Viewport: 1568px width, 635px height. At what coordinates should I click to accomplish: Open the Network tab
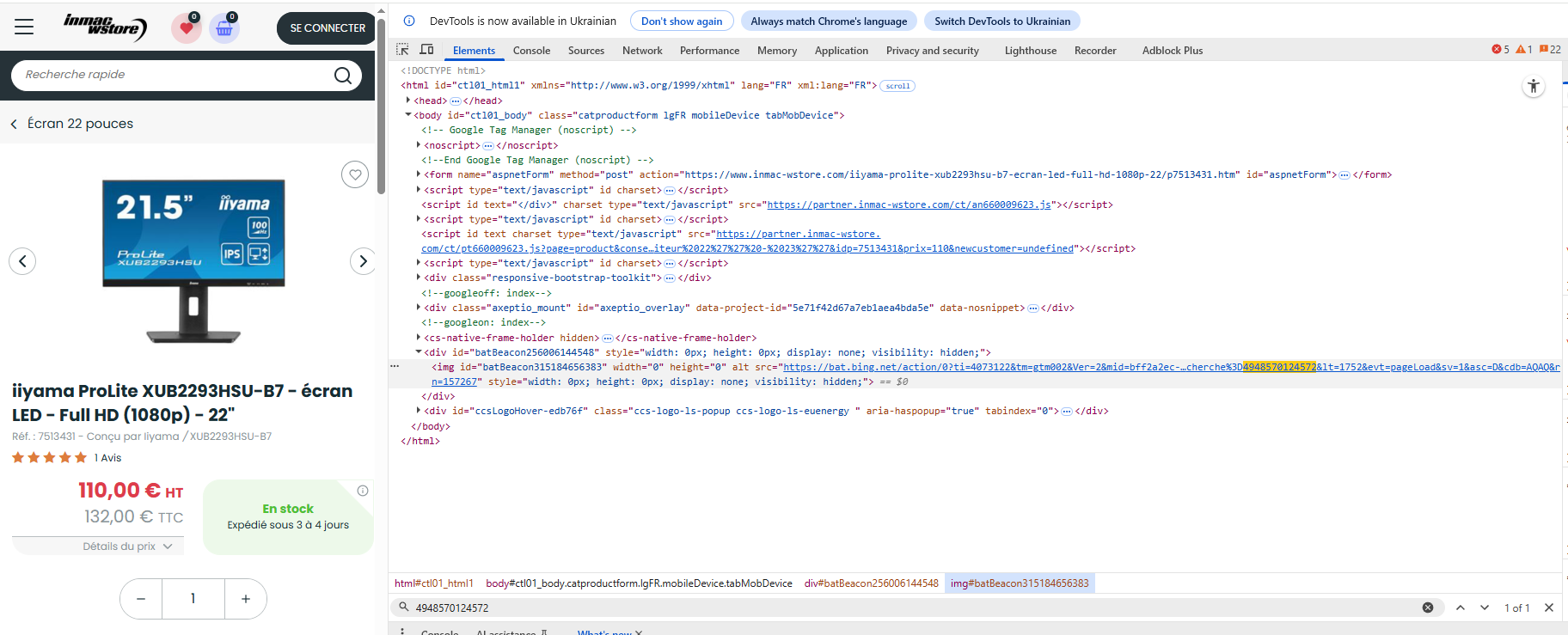642,51
